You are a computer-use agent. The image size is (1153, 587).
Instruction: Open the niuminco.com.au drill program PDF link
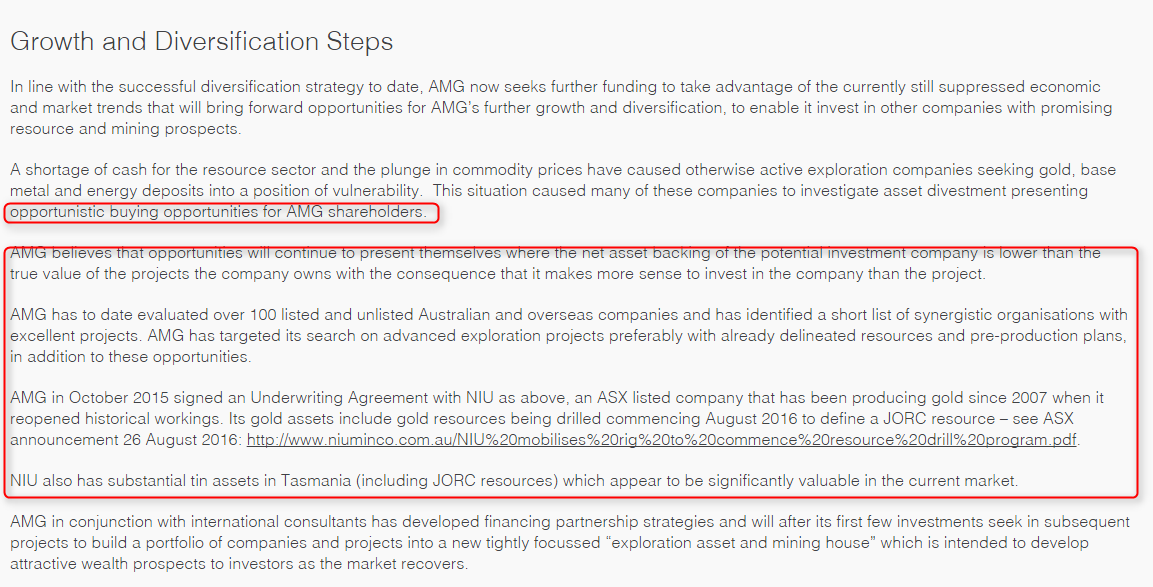(661, 441)
